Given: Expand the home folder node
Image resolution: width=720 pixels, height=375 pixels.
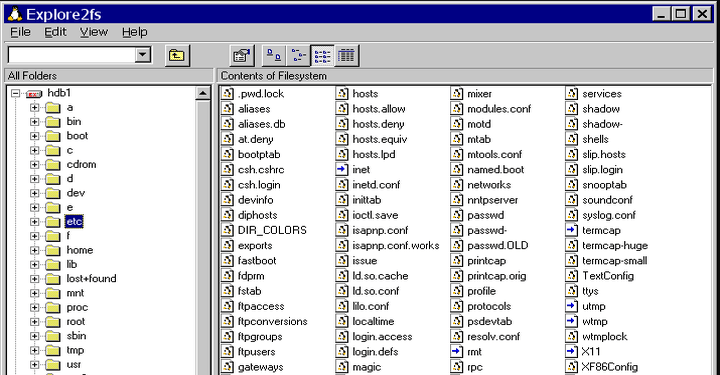Looking at the screenshot, I should 34,250.
